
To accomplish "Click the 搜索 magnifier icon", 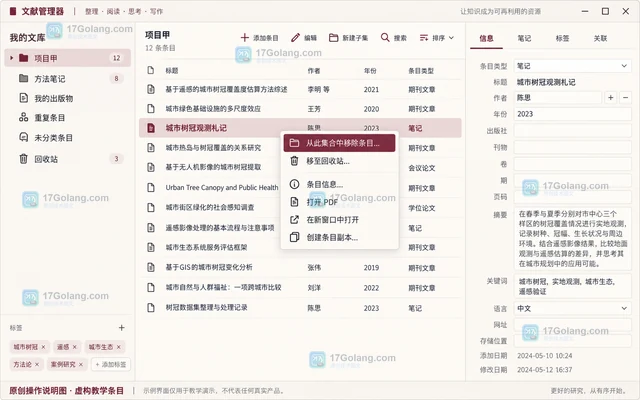I will pyautogui.click(x=384, y=38).
